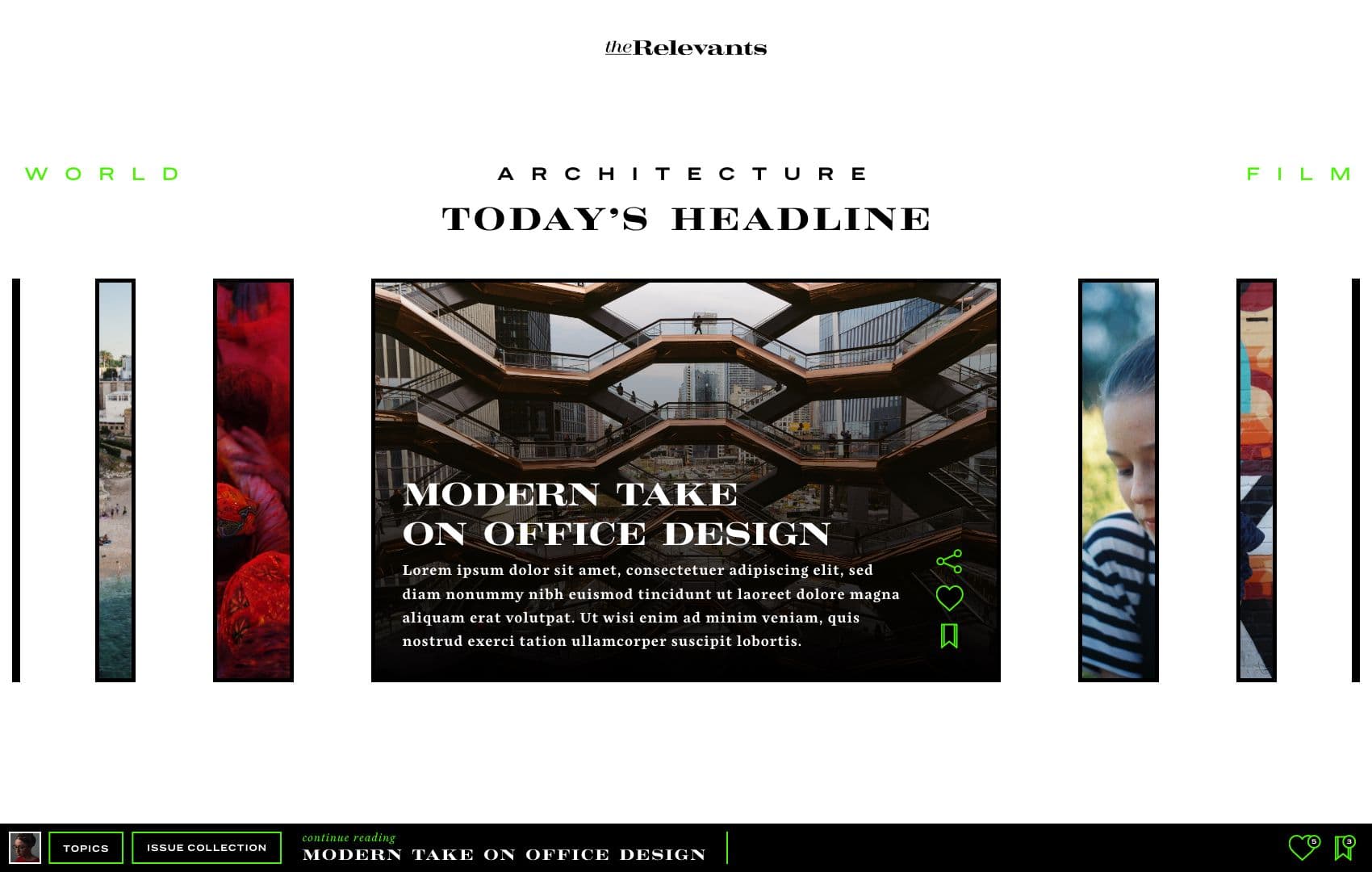Image resolution: width=1372 pixels, height=872 pixels.
Task: Switch to the FILM category
Action: pos(1297,173)
